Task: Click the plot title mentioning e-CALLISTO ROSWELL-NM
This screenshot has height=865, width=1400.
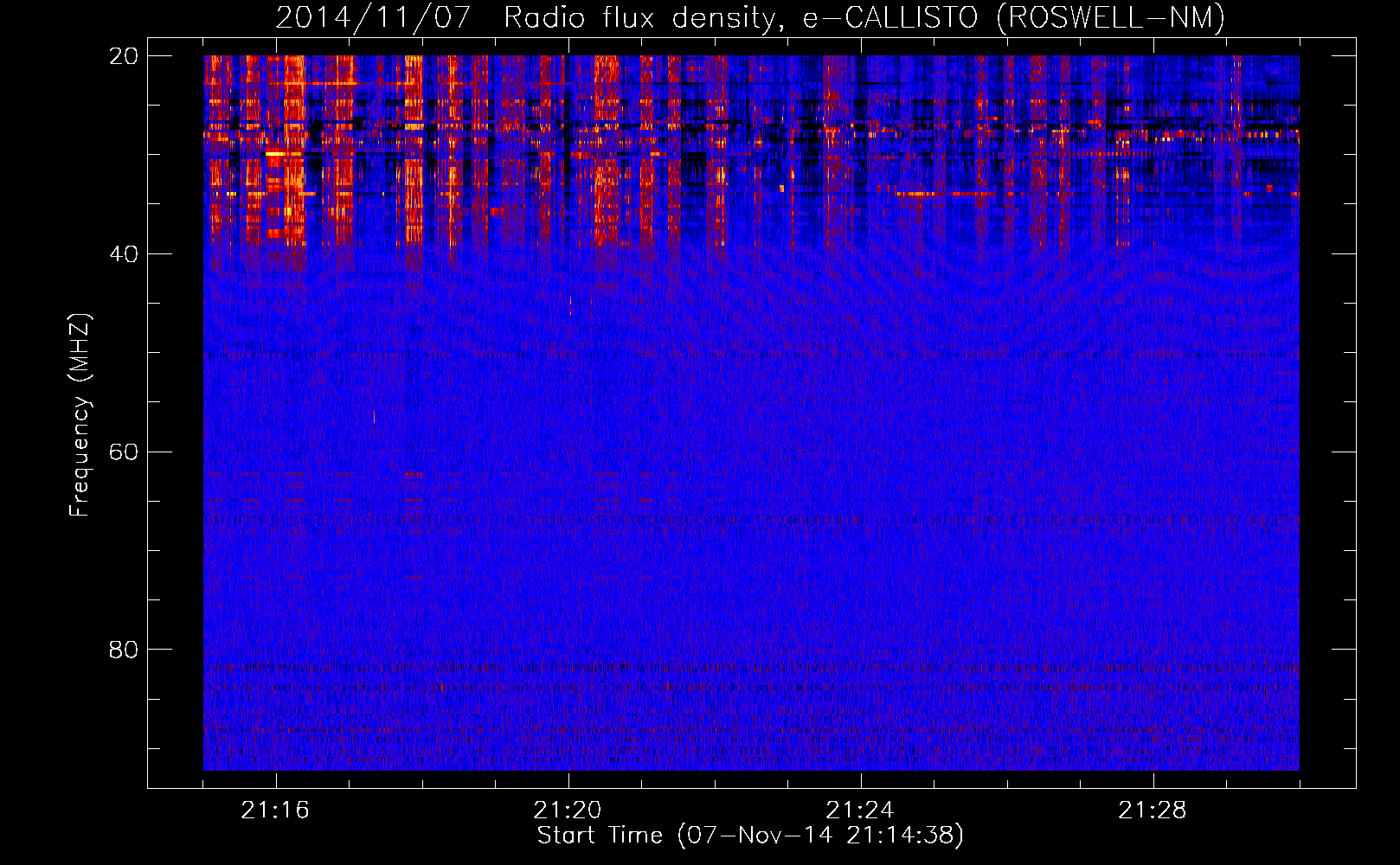Action: [750, 18]
